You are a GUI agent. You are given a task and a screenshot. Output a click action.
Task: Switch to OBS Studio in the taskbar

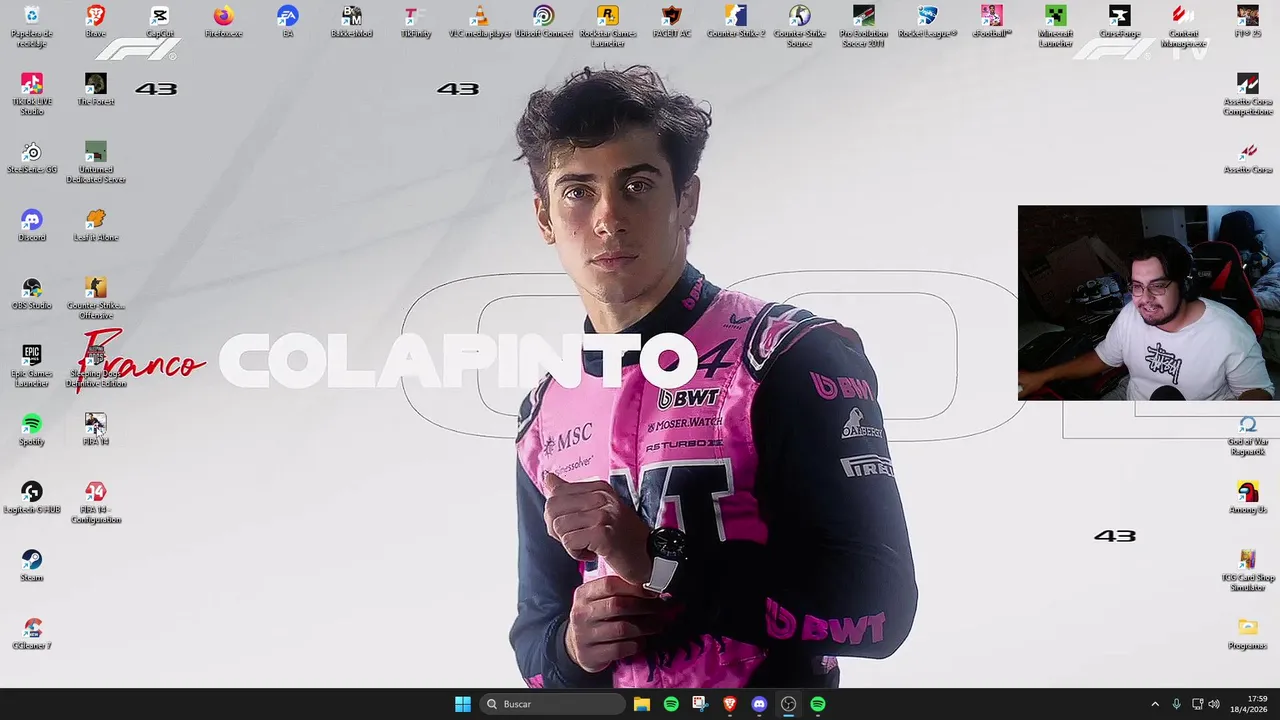tap(788, 704)
